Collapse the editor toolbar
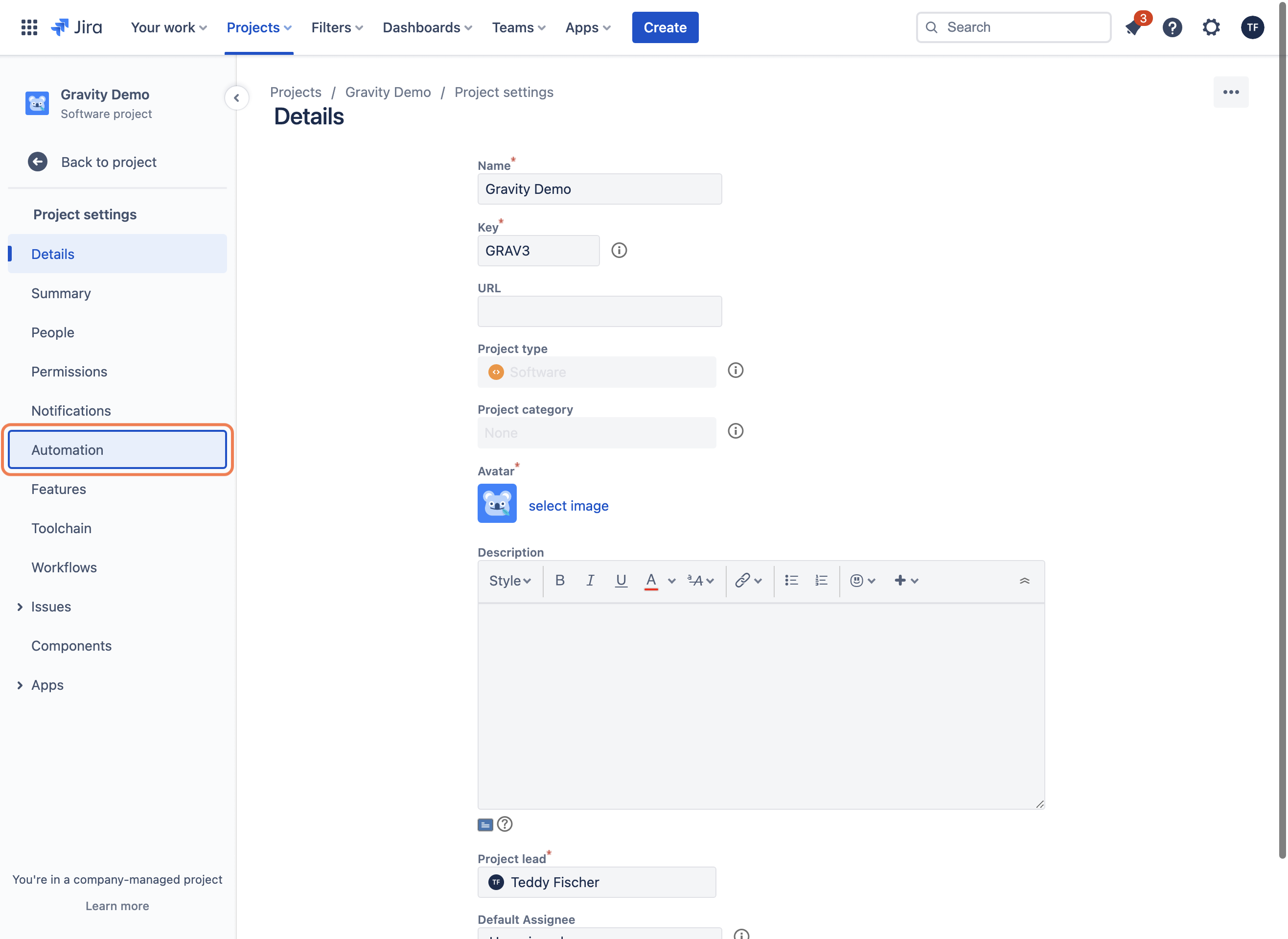Screen dimensions: 1288x939 (1024, 580)
